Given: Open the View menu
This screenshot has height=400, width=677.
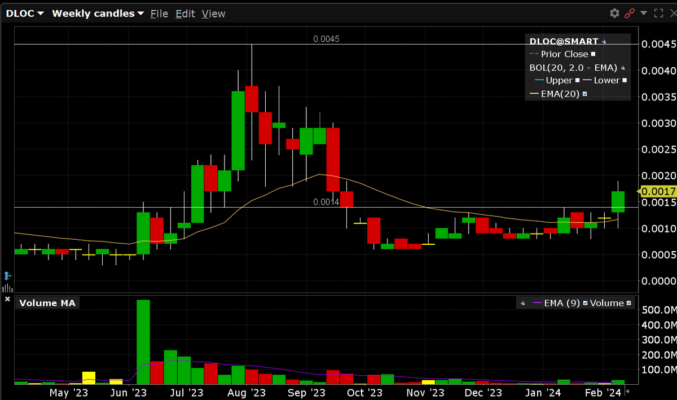Looking at the screenshot, I should [x=214, y=14].
